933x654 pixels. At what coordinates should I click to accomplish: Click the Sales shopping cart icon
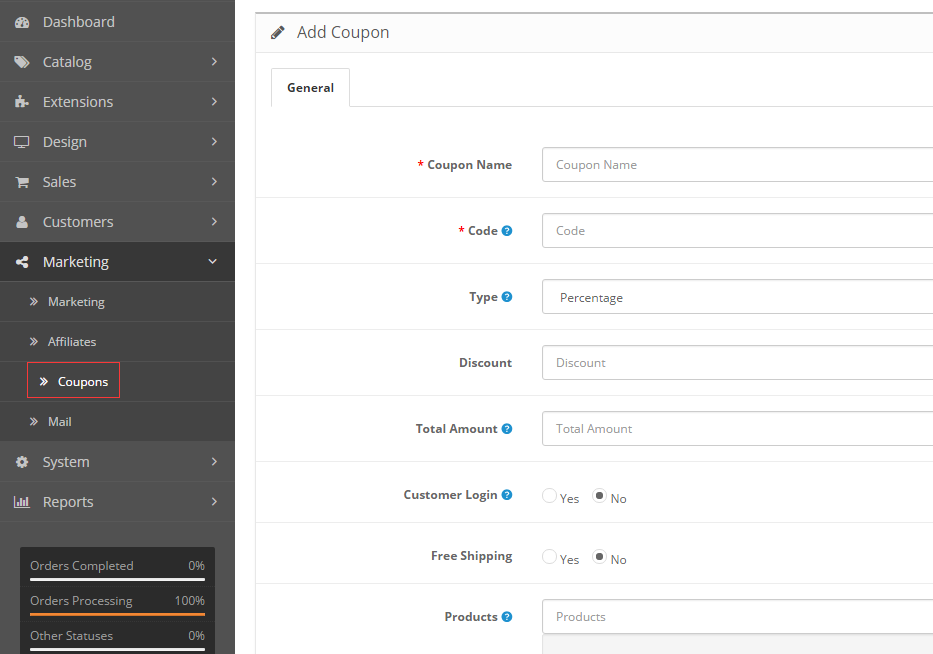pyautogui.click(x=22, y=182)
